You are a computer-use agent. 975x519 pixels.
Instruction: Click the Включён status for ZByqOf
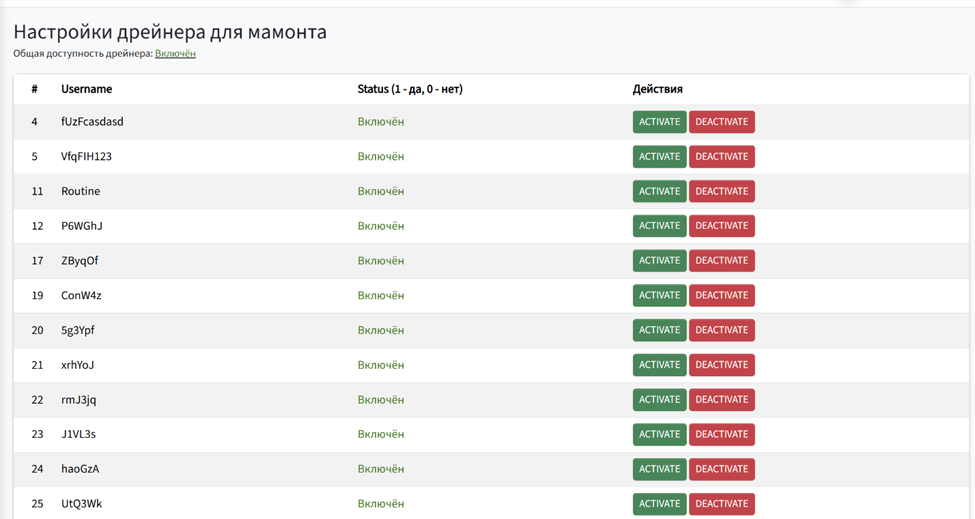(x=381, y=260)
